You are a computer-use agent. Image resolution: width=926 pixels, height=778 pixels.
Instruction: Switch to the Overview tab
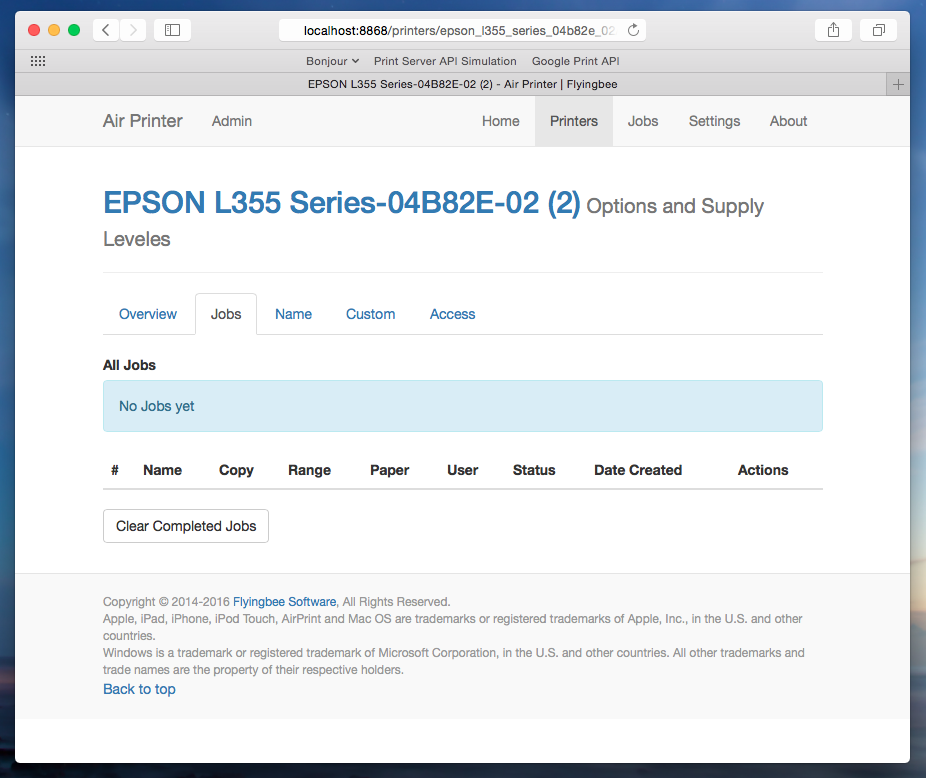pos(148,314)
